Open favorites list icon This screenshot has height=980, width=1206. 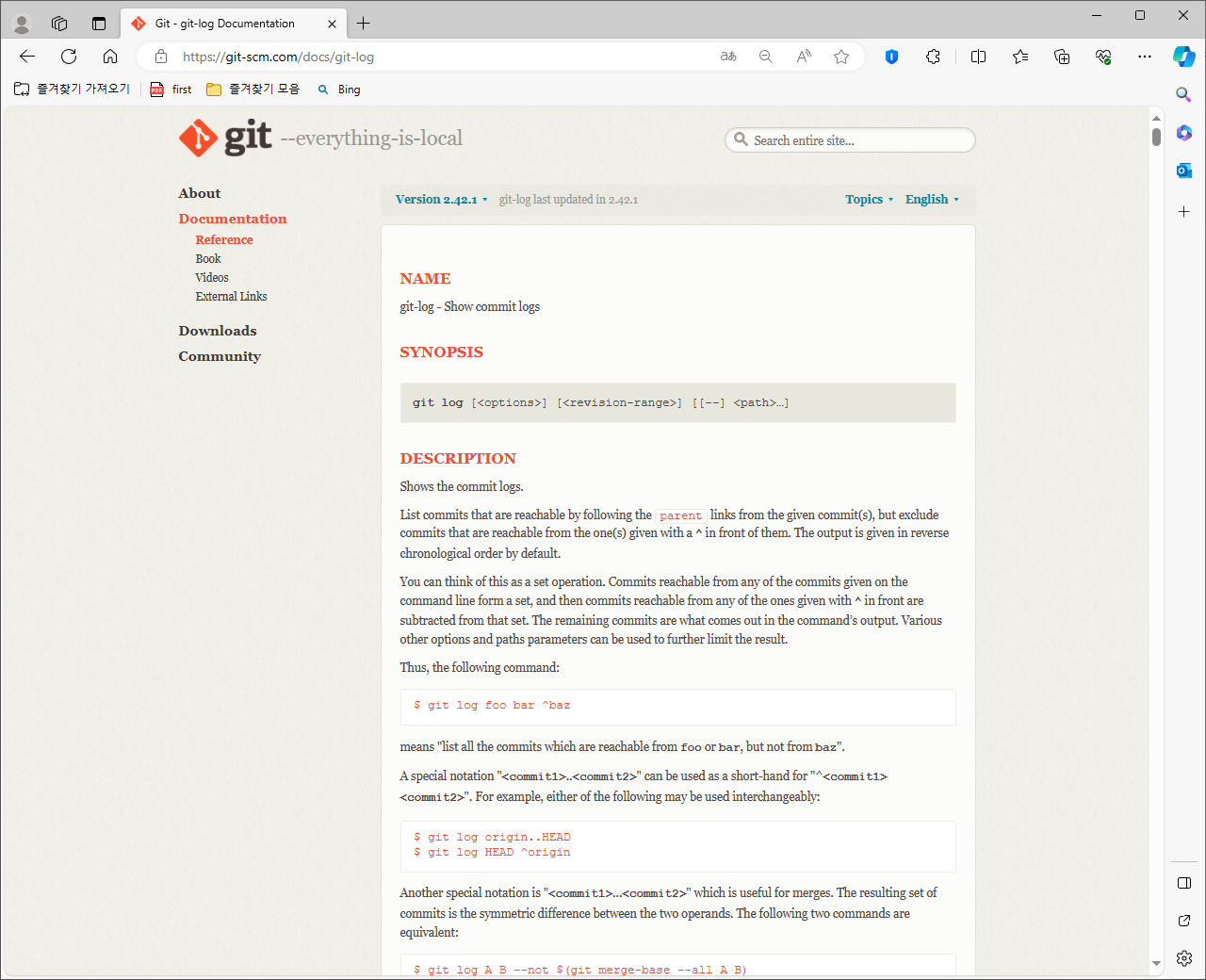pos(1020,57)
